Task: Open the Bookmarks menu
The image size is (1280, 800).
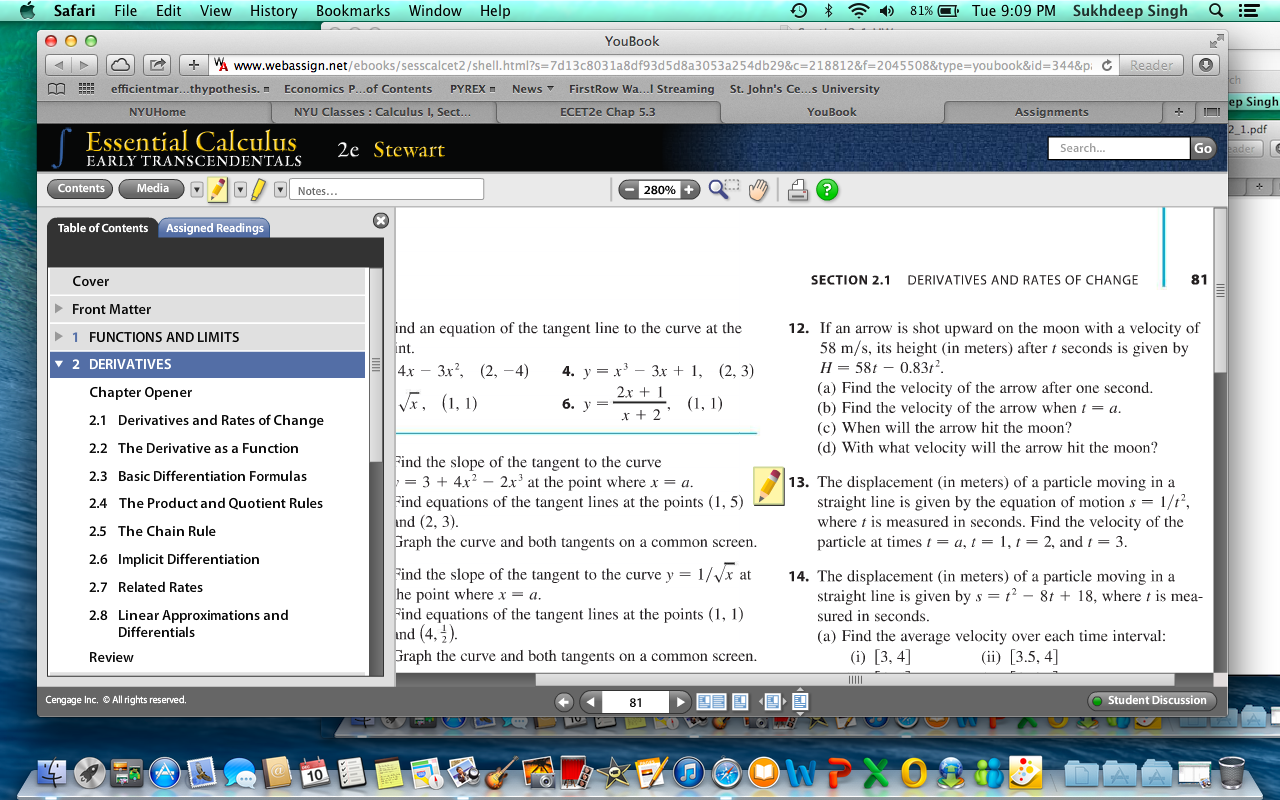Action: [x=353, y=11]
